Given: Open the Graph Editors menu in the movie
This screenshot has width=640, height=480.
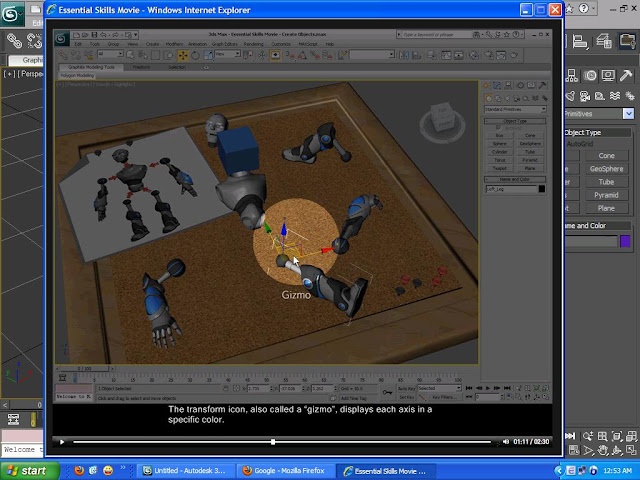Looking at the screenshot, I should (x=224, y=44).
